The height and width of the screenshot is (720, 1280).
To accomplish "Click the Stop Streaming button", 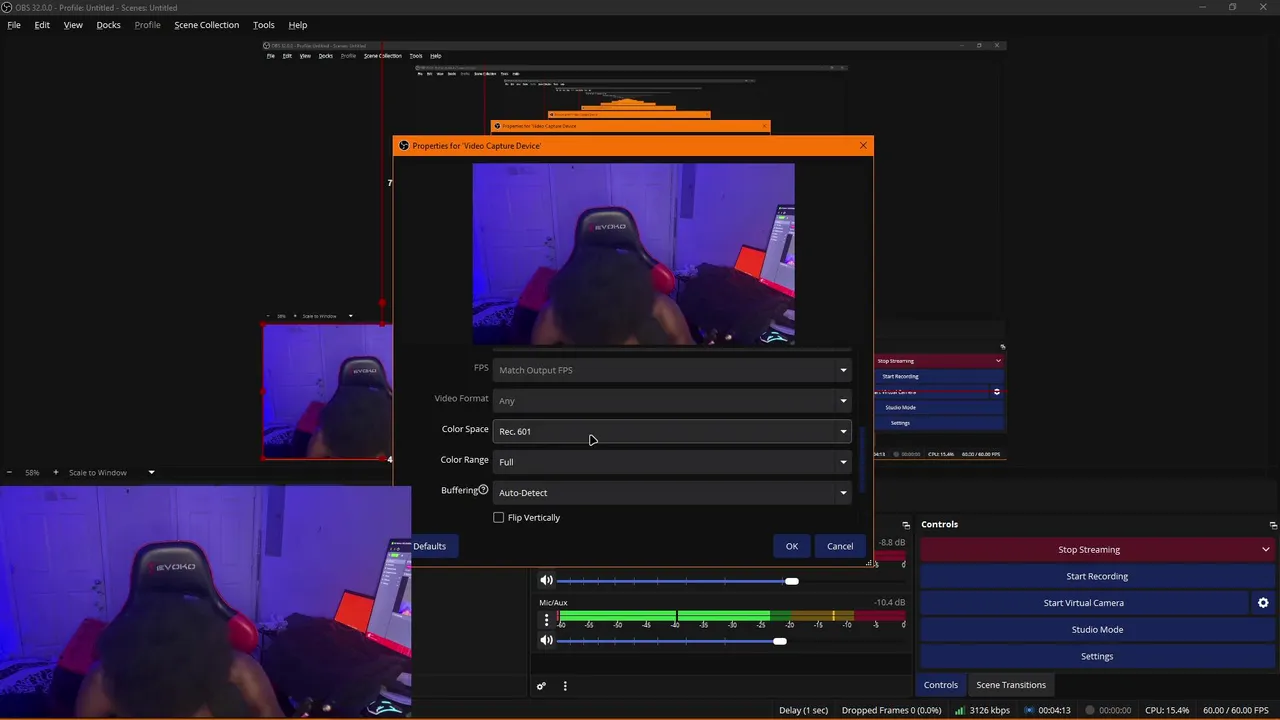I will pos(1088,549).
